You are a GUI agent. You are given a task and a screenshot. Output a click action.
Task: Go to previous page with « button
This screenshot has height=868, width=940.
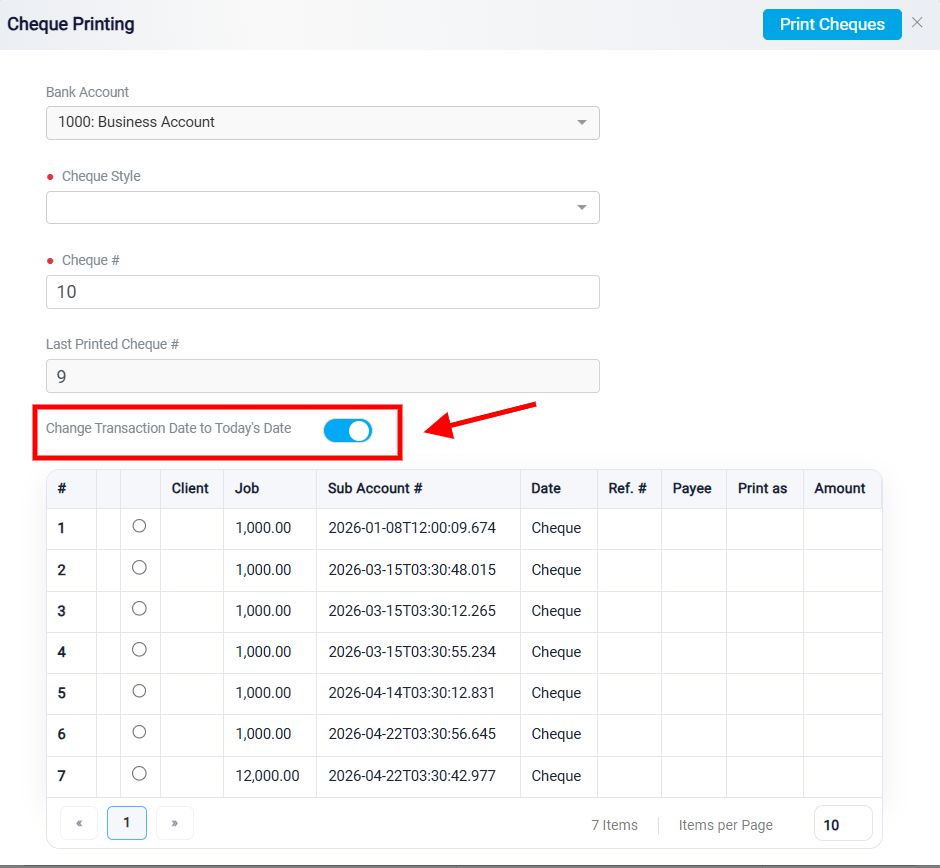pos(79,823)
